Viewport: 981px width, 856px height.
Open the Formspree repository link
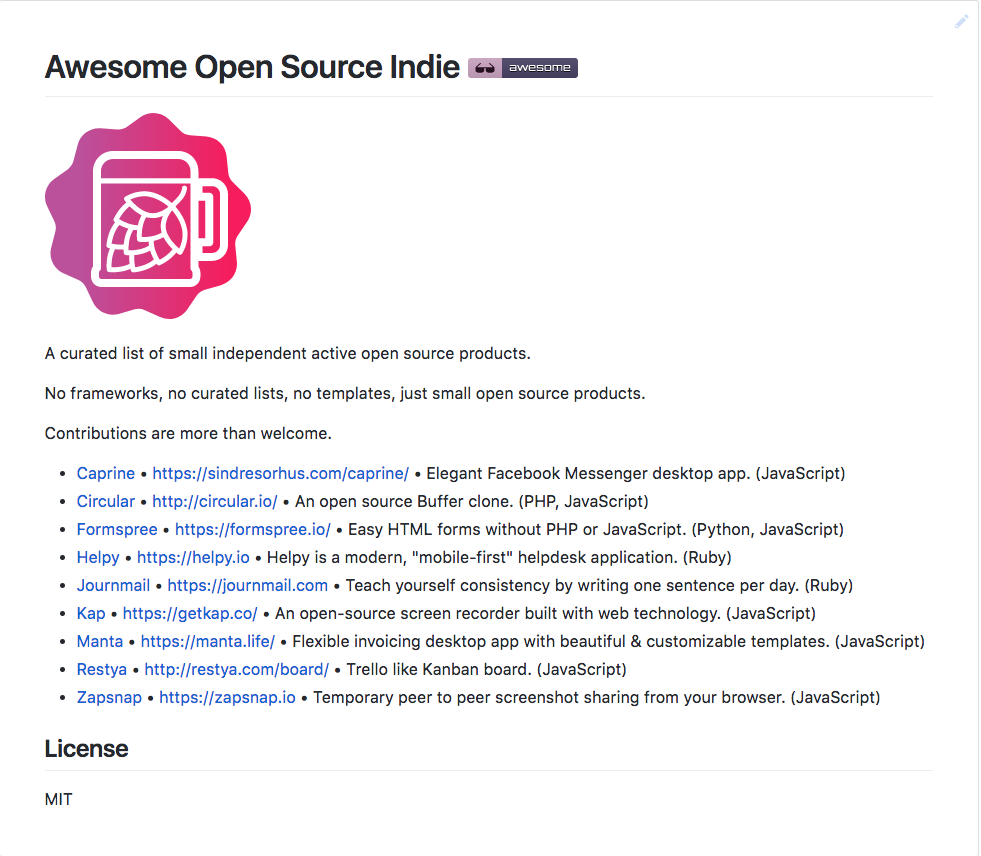[x=117, y=529]
